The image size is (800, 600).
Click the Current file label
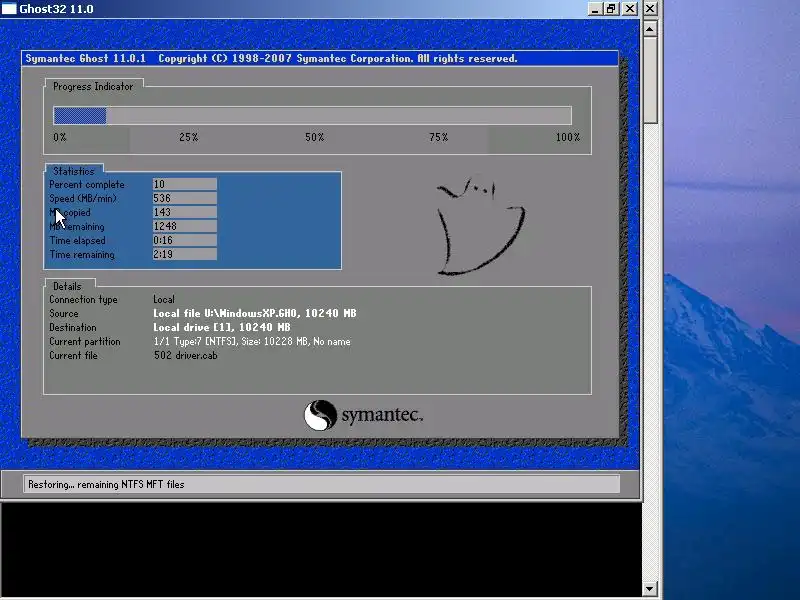[x=73, y=356]
